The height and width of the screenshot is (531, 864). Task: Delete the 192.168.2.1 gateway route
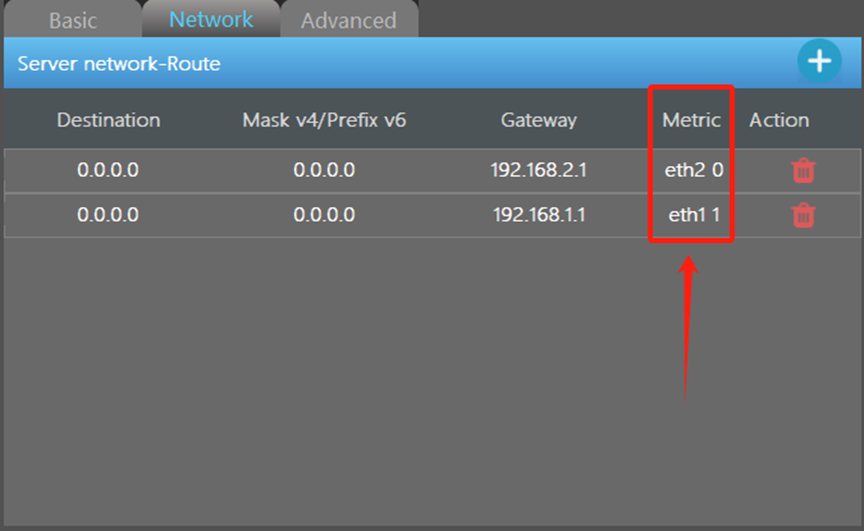pos(803,170)
